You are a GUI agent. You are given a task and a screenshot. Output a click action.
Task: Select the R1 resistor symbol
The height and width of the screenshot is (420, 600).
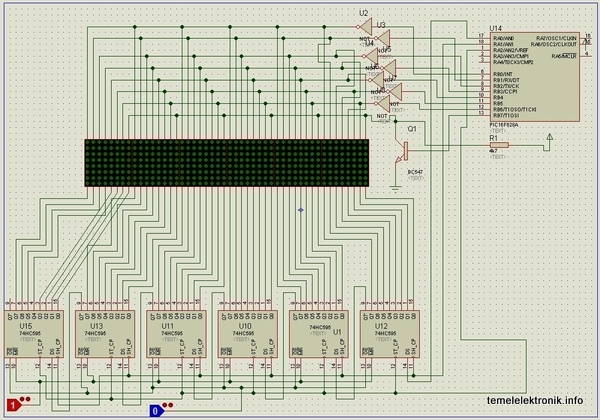[x=499, y=145]
